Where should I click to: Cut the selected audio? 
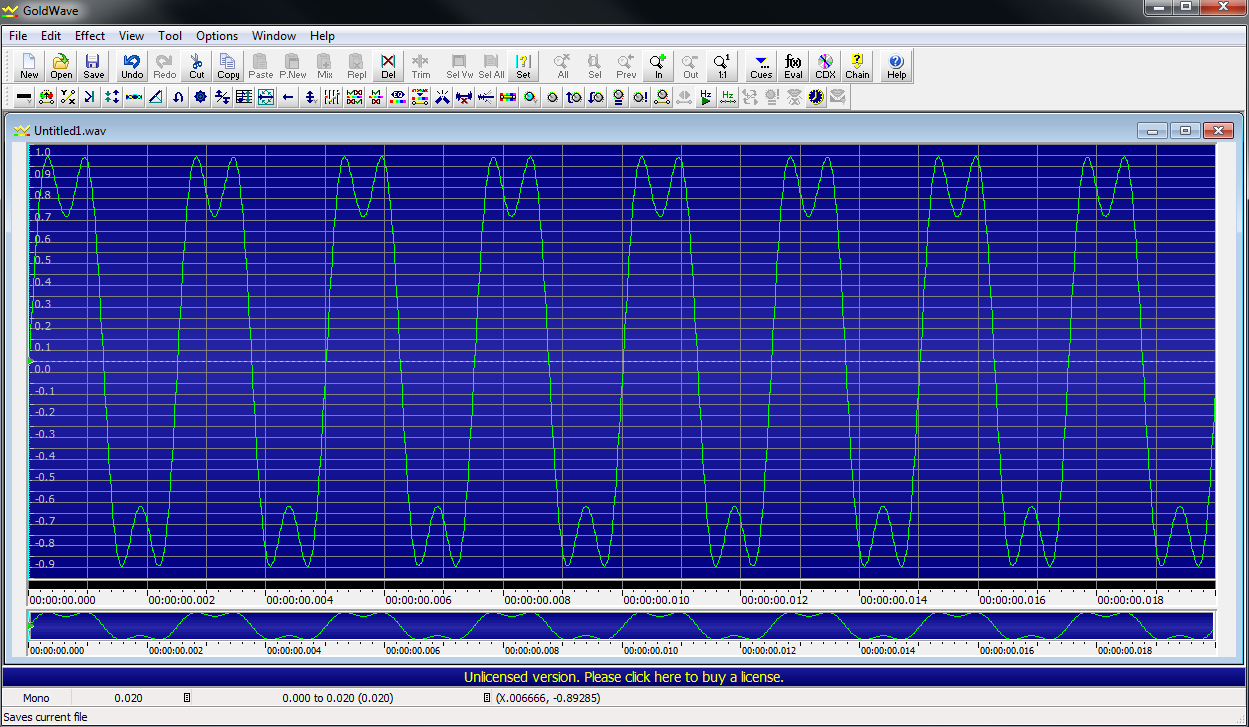[196, 65]
